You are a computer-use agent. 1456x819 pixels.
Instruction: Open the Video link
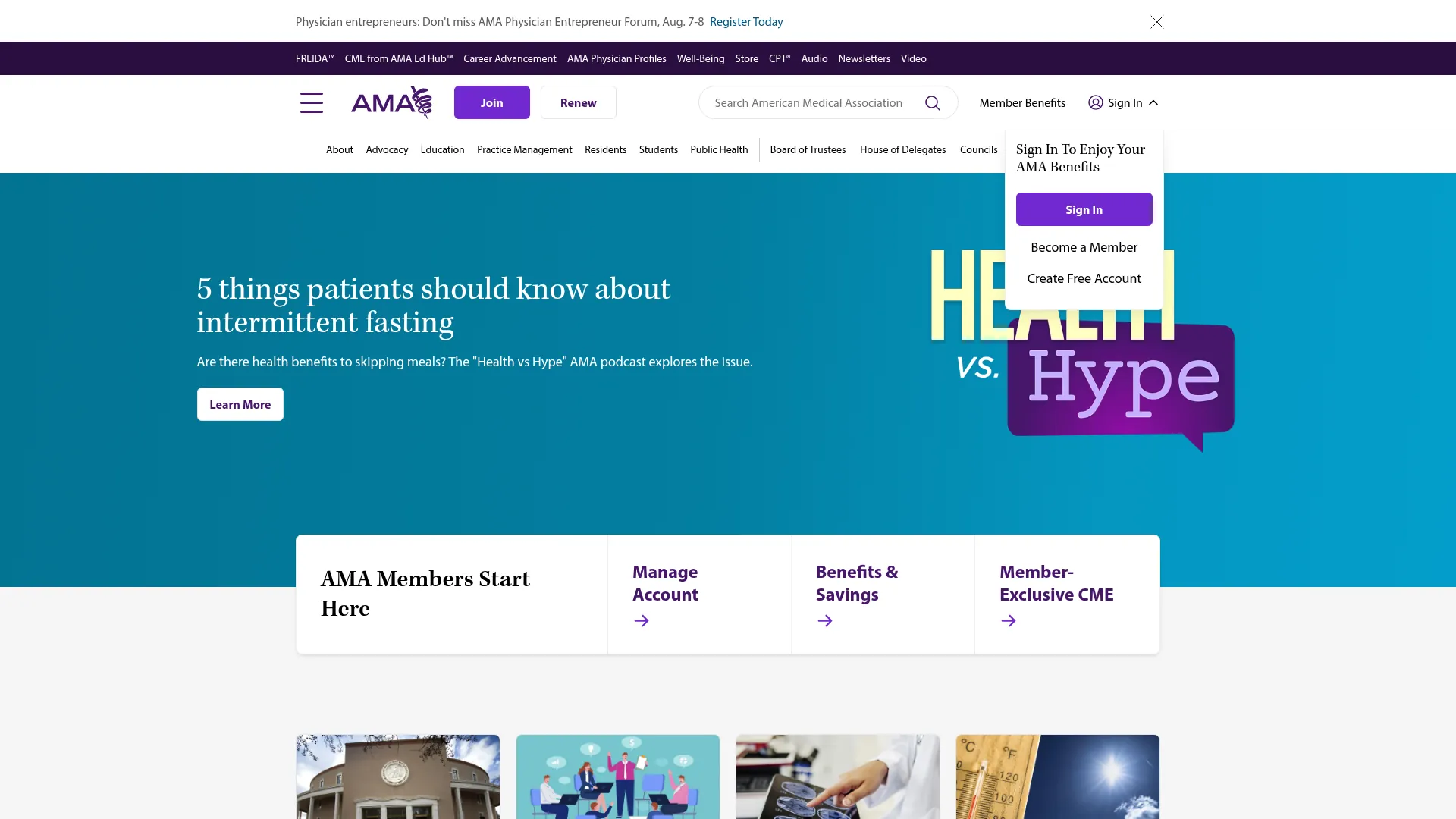pyautogui.click(x=914, y=58)
